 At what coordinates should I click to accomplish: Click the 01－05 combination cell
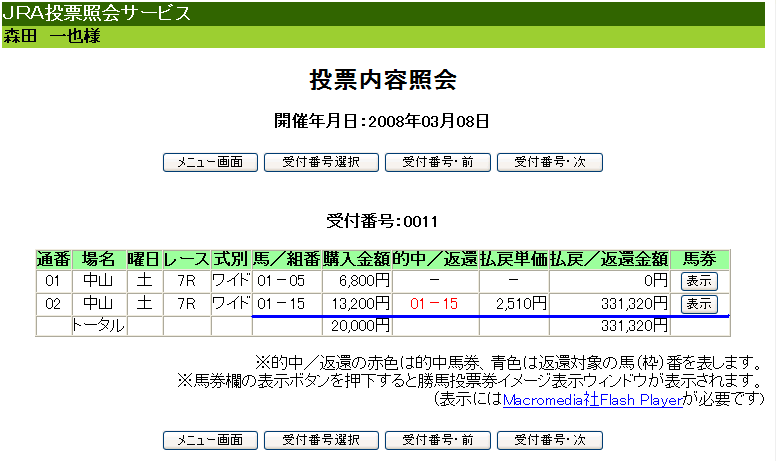click(287, 281)
